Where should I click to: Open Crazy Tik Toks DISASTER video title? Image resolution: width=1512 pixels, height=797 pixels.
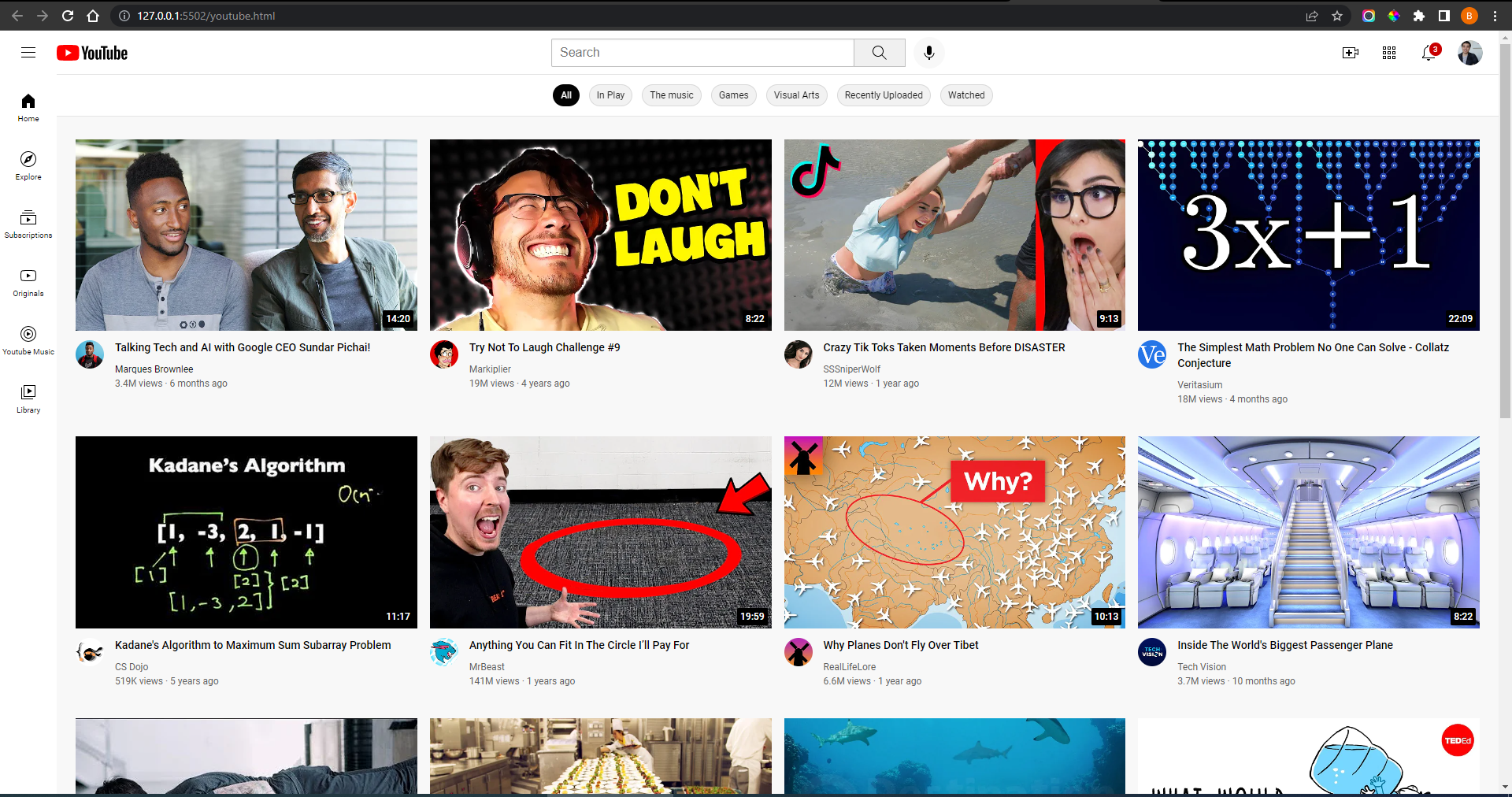click(x=944, y=347)
